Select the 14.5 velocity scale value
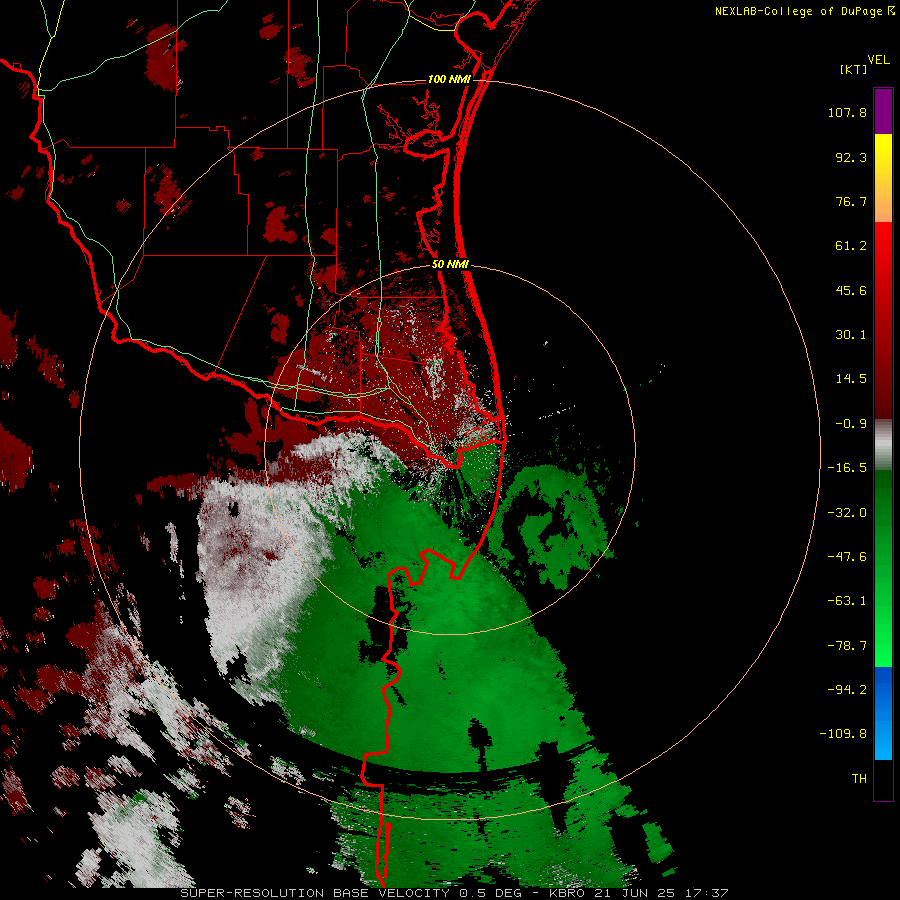This screenshot has width=900, height=900. 851,379
